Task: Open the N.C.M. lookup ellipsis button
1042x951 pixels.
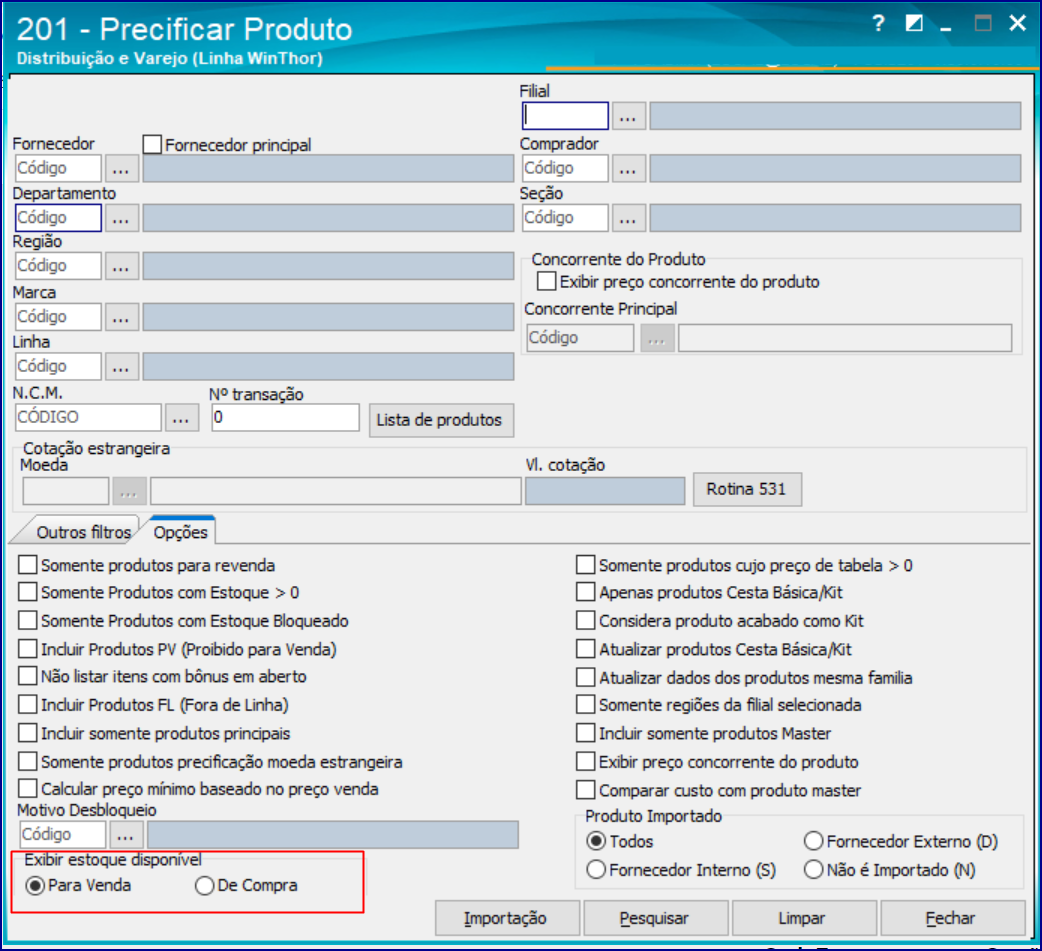Action: [181, 418]
